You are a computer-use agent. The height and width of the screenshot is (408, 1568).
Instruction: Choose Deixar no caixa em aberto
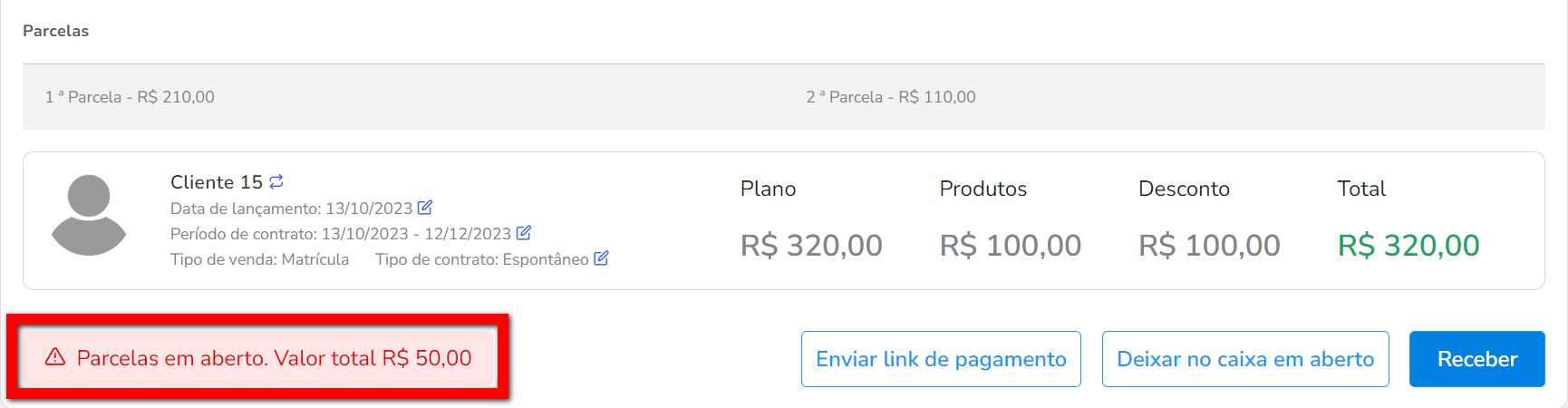click(x=1245, y=359)
